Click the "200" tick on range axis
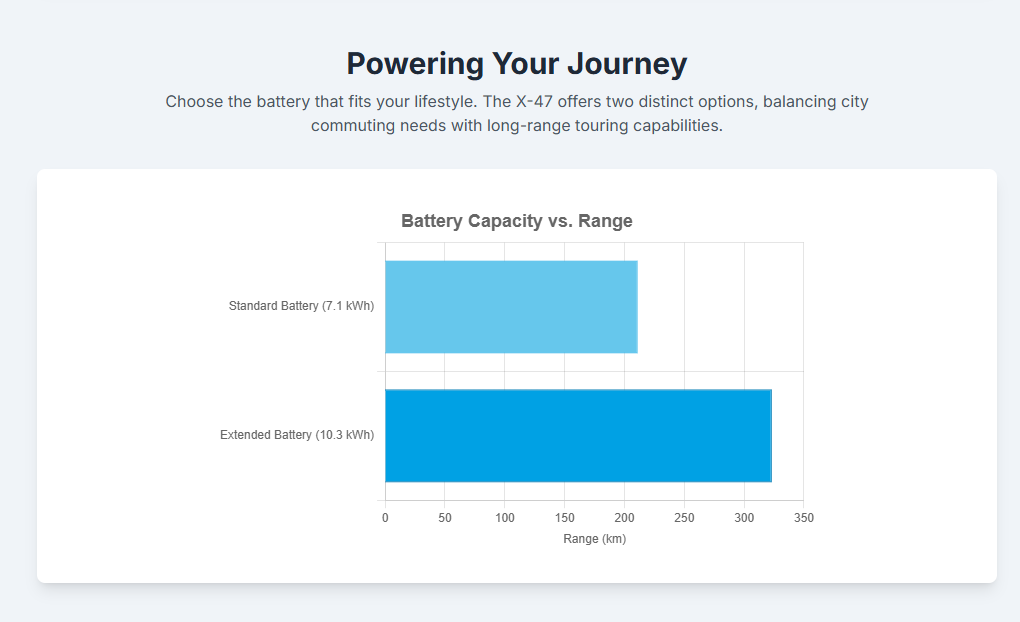The image size is (1020, 622). tap(624, 518)
